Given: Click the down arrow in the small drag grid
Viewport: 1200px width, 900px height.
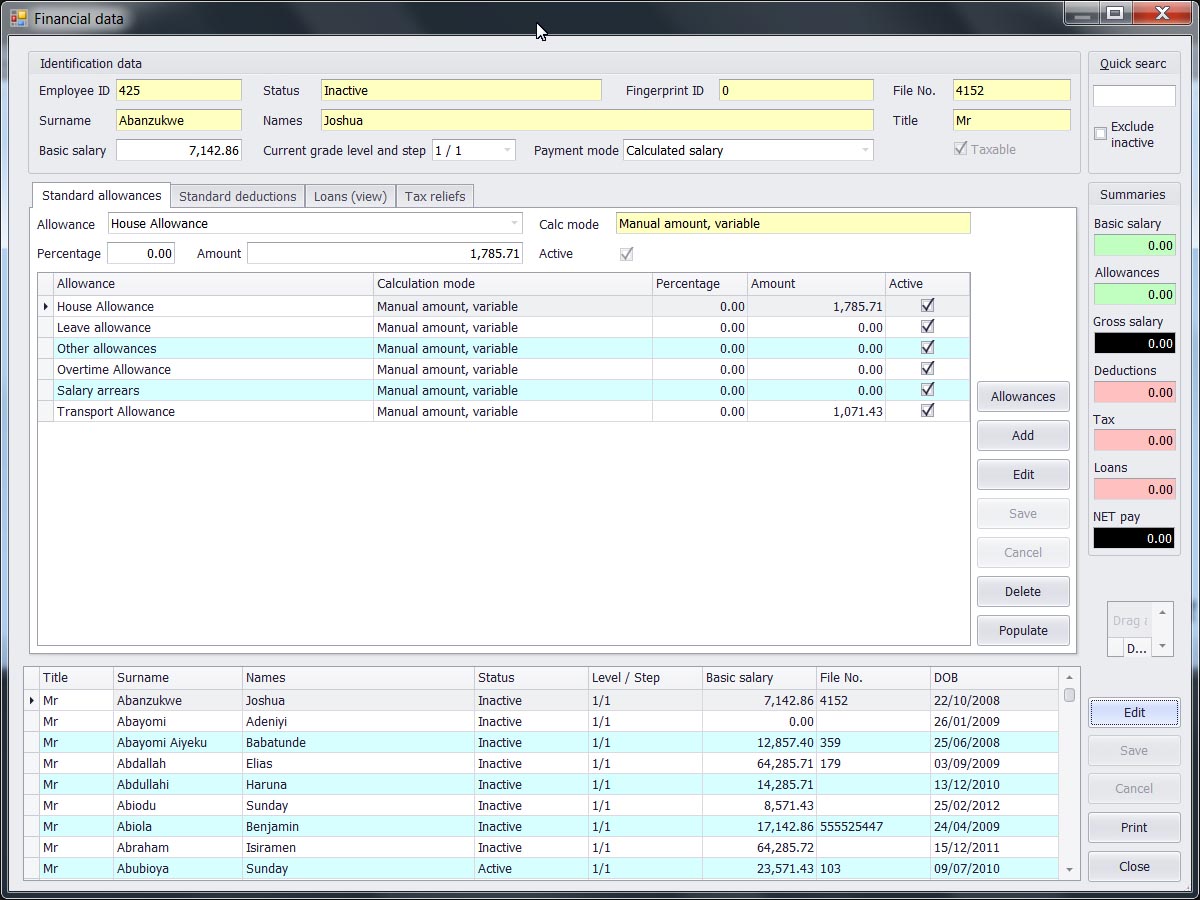Looking at the screenshot, I should pyautogui.click(x=1162, y=646).
